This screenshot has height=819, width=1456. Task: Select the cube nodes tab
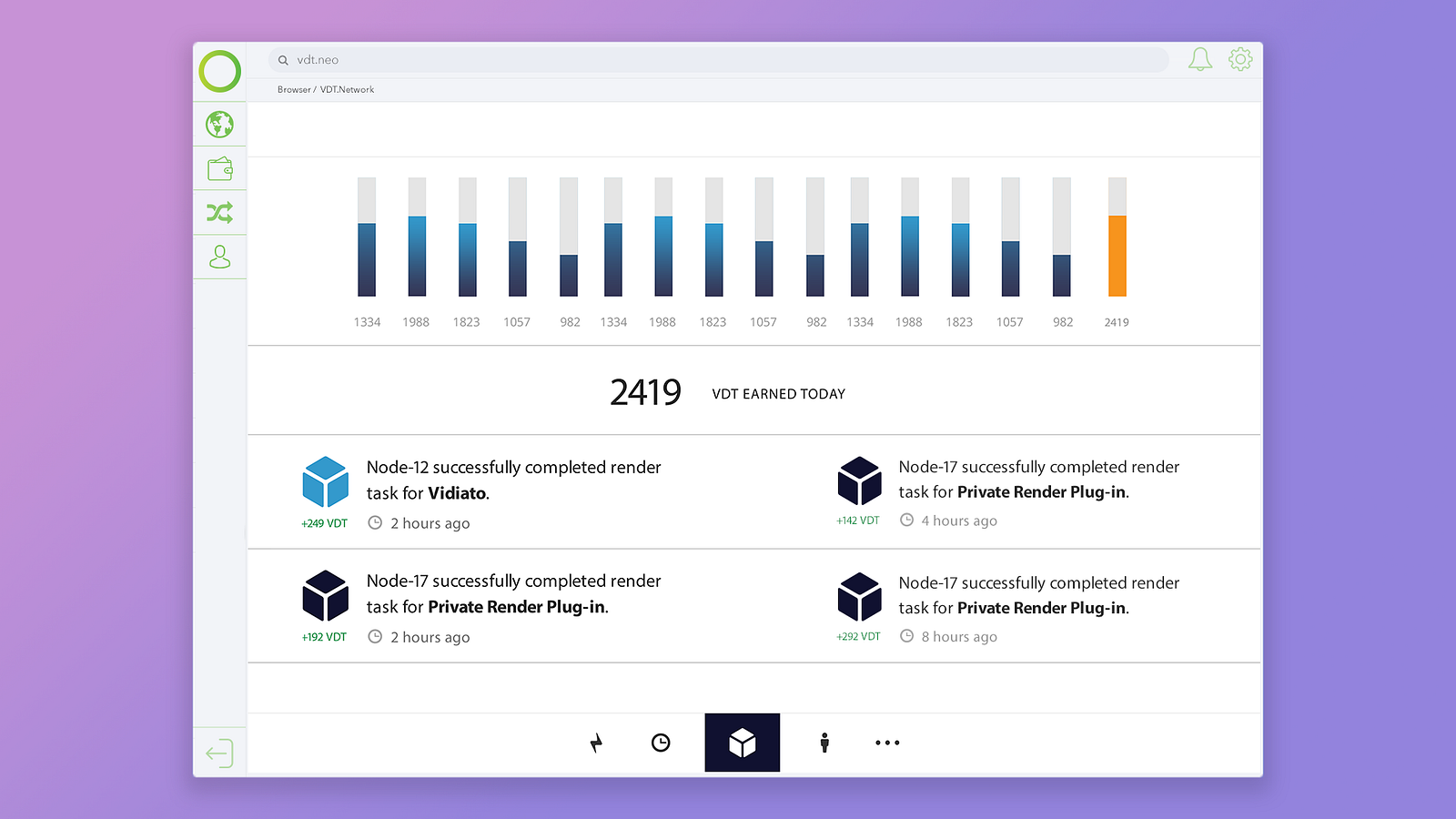click(742, 743)
